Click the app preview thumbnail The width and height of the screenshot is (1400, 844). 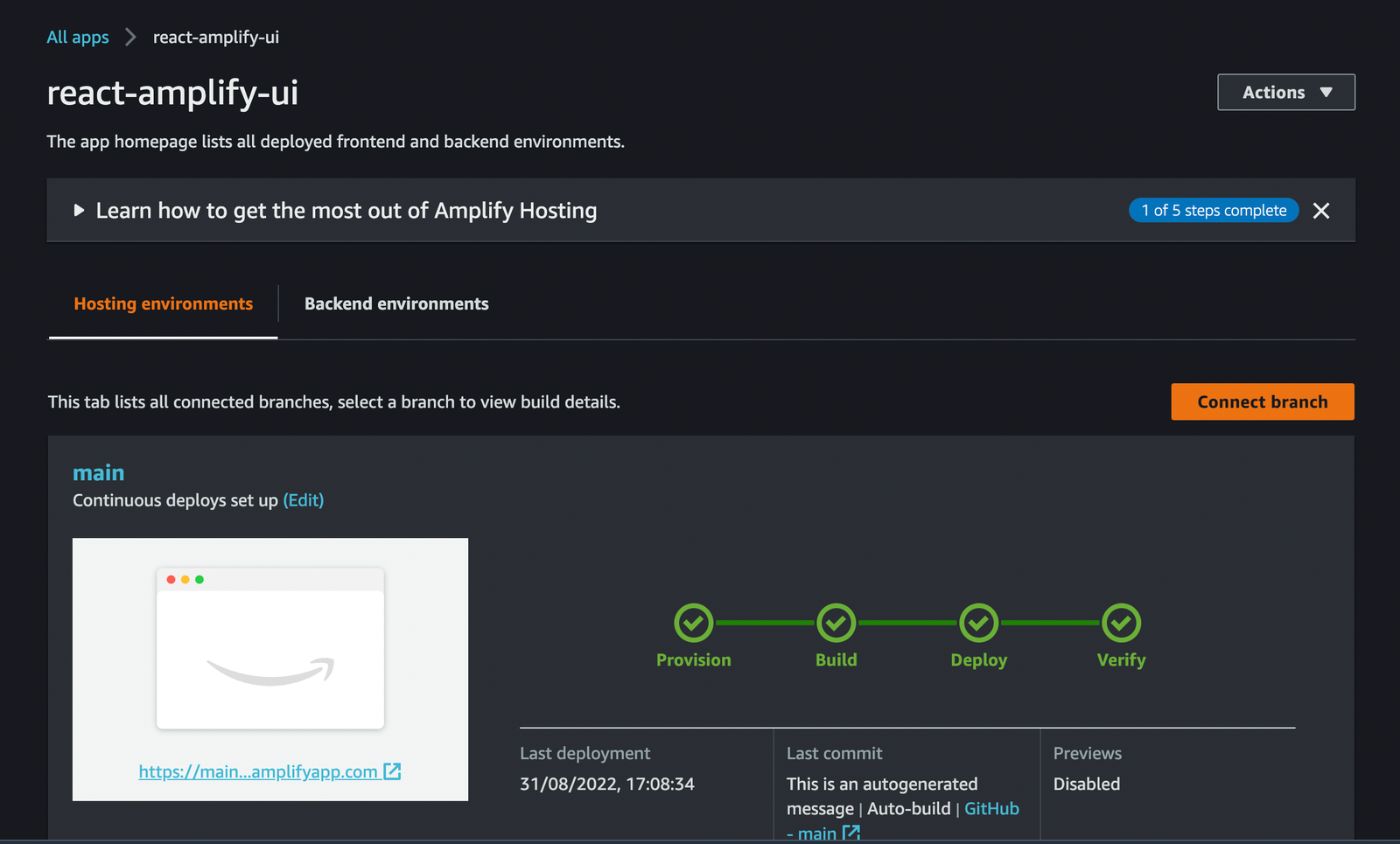pos(270,649)
